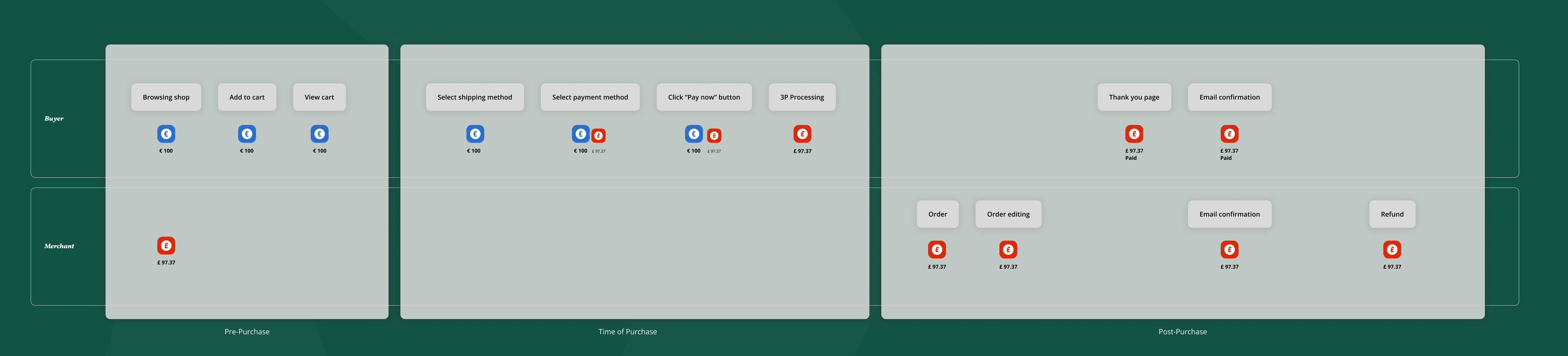Open the Thank you page step
1568x356 pixels.
pos(1134,97)
